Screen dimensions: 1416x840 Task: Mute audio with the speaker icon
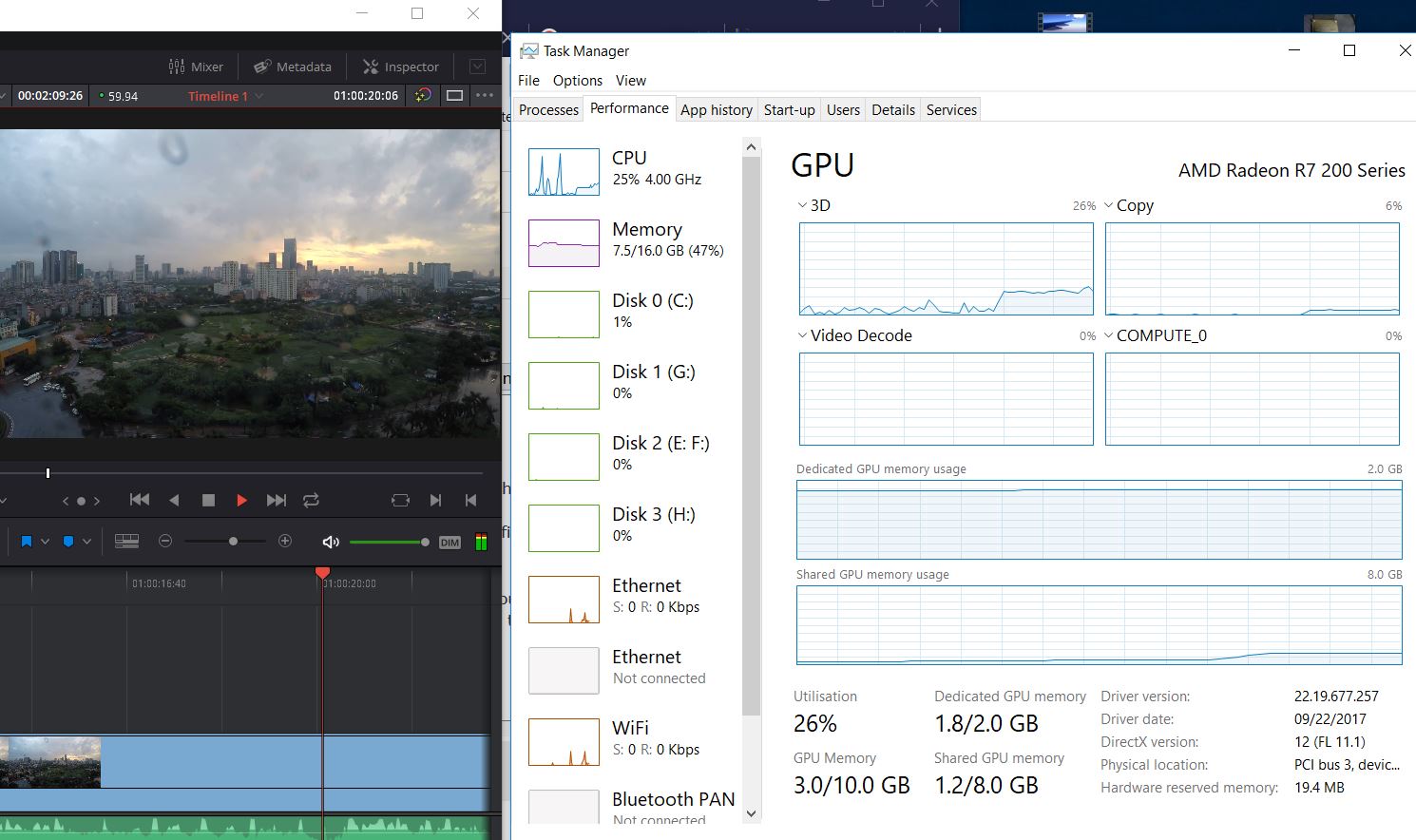pyautogui.click(x=331, y=542)
